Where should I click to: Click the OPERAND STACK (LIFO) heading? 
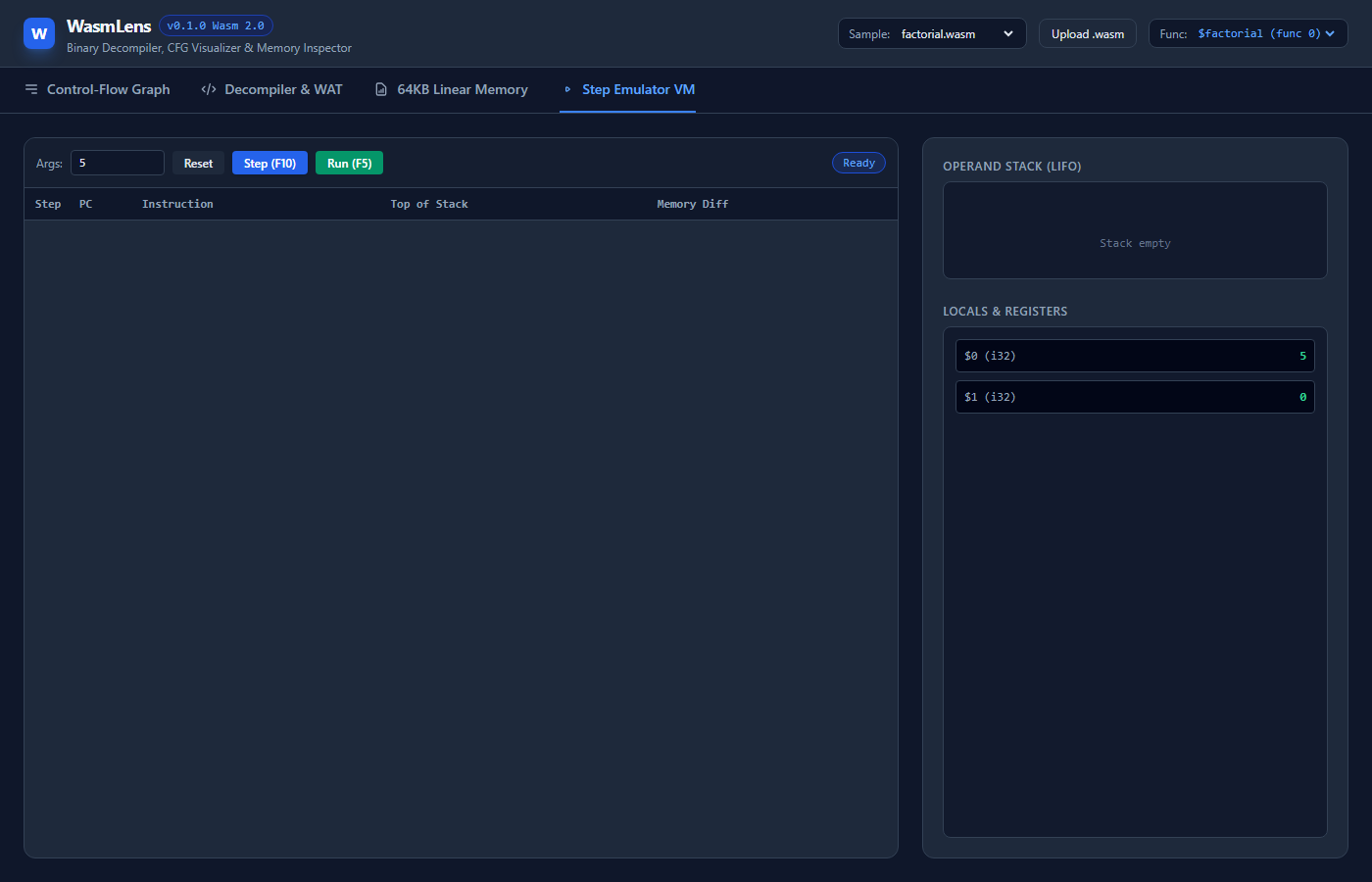tap(1012, 167)
